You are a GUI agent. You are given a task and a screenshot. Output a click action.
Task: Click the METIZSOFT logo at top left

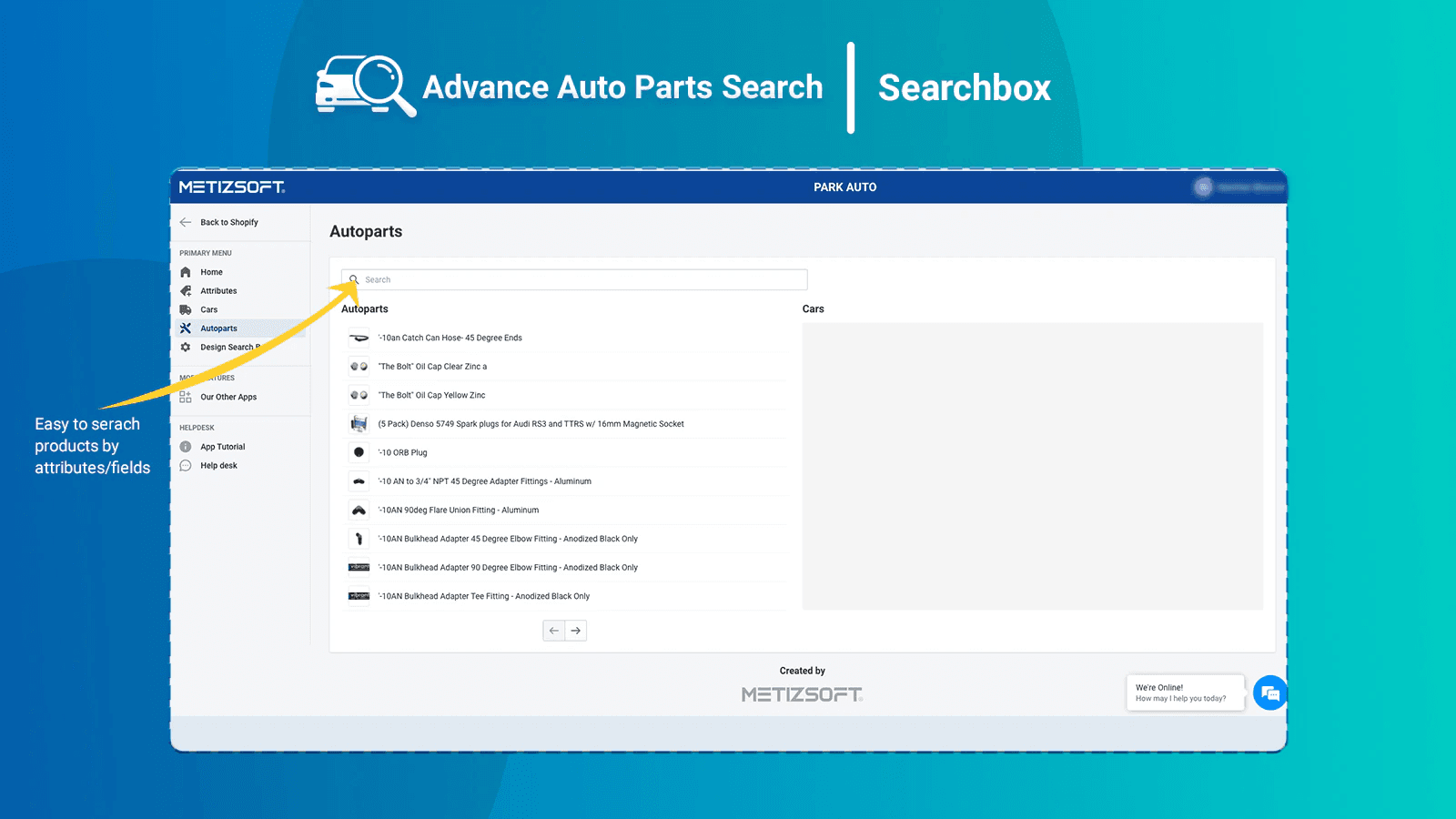tap(231, 187)
